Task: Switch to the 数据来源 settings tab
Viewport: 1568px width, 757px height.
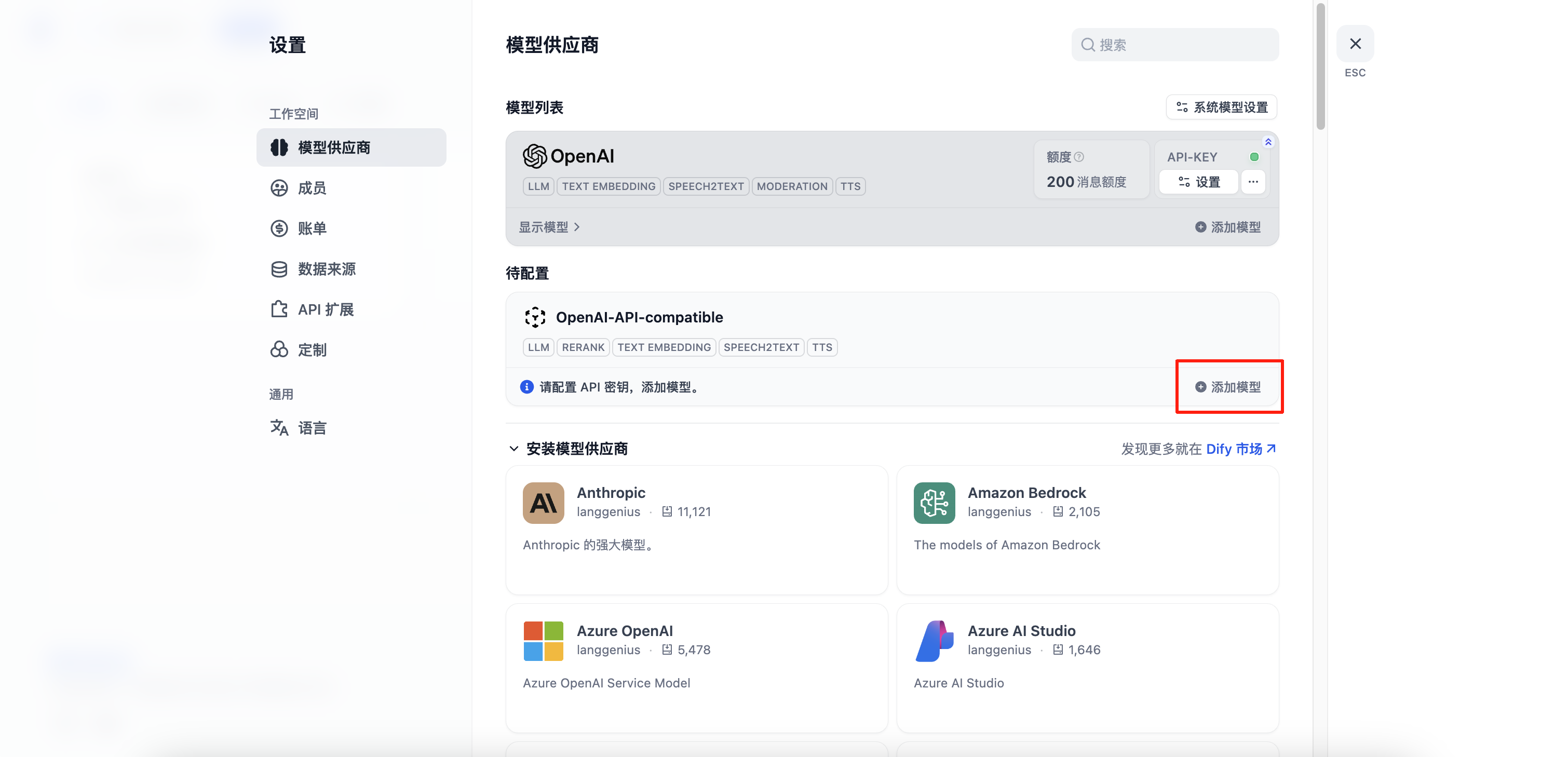Action: 326,269
